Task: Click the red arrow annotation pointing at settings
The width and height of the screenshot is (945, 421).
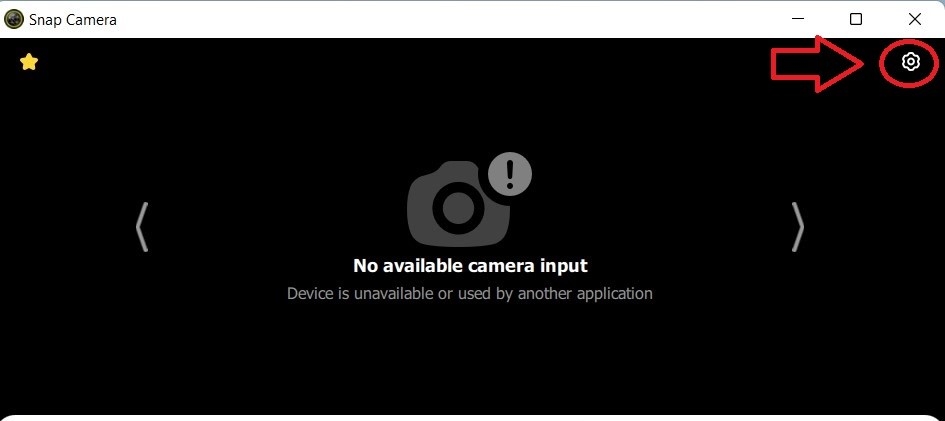Action: tap(818, 63)
